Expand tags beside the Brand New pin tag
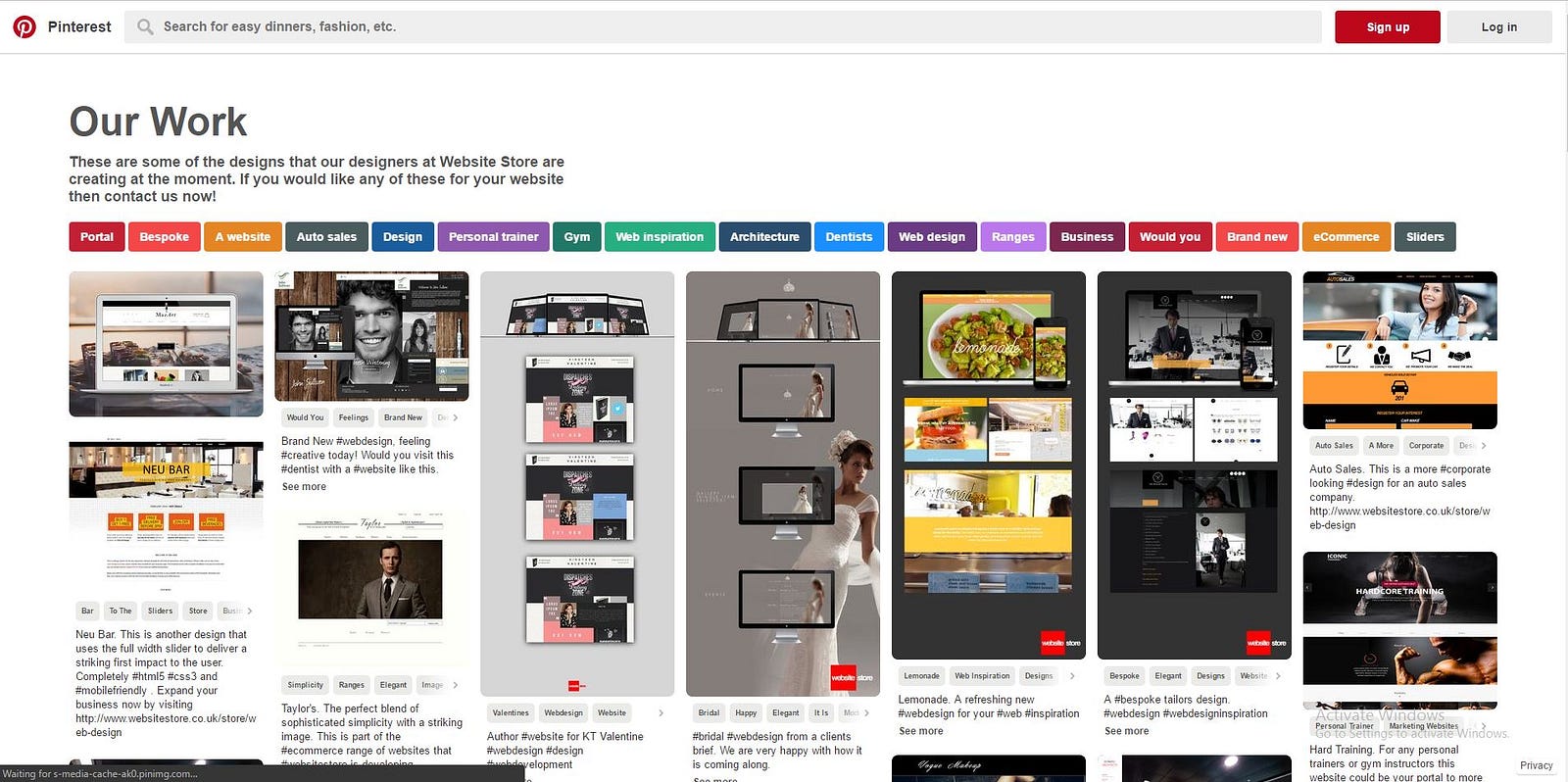The height and width of the screenshot is (782, 1568). (456, 417)
